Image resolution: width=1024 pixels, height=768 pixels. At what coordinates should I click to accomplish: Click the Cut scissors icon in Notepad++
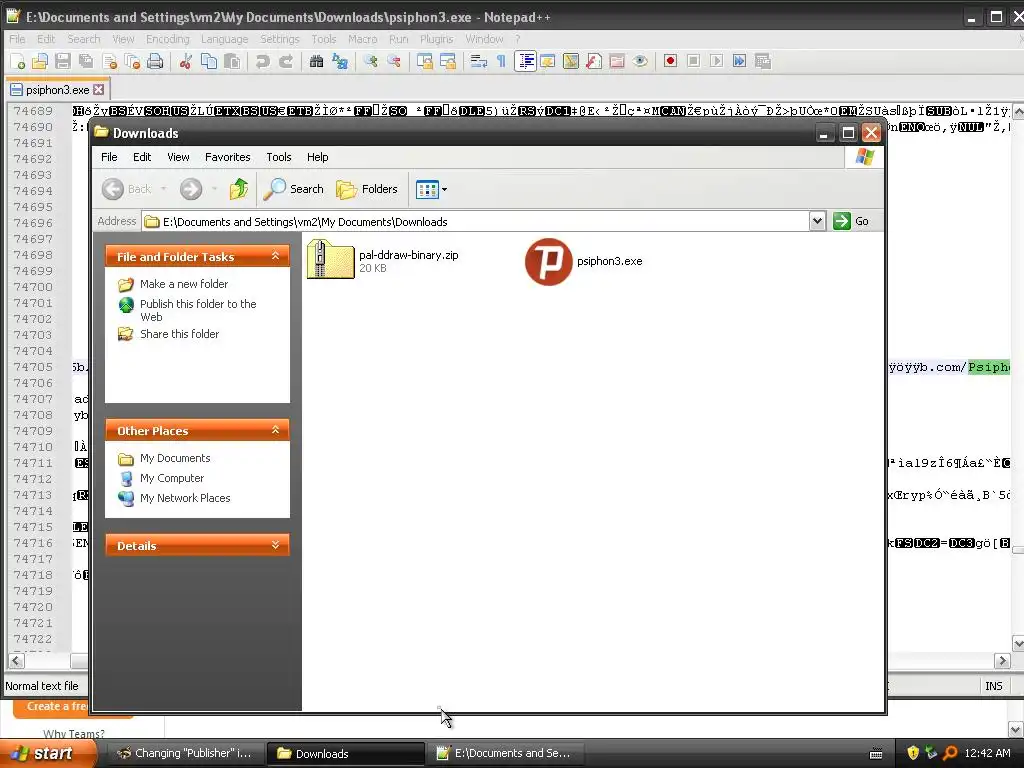pyautogui.click(x=185, y=61)
